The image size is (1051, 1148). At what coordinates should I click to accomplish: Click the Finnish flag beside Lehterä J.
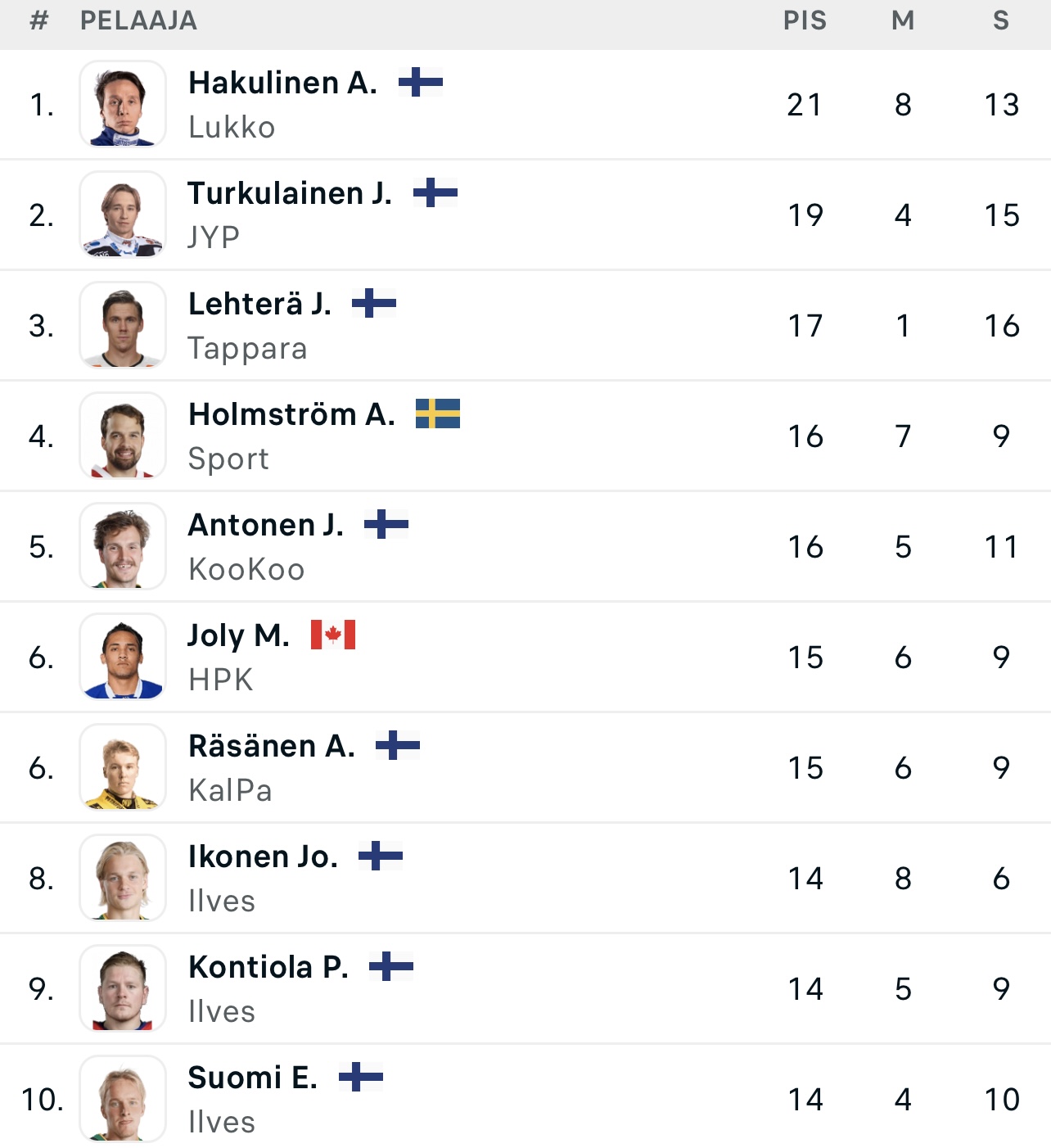pyautogui.click(x=374, y=303)
